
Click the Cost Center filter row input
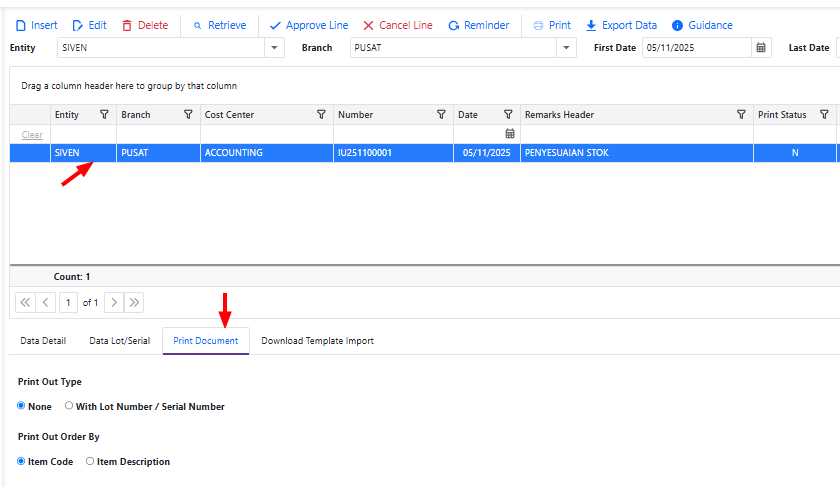point(267,134)
